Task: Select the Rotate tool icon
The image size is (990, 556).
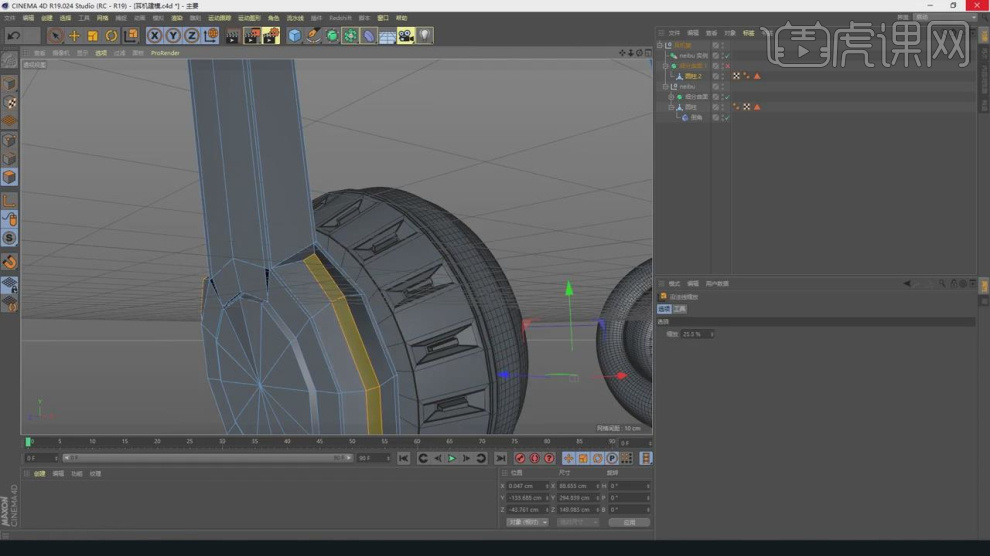Action: pos(111,36)
